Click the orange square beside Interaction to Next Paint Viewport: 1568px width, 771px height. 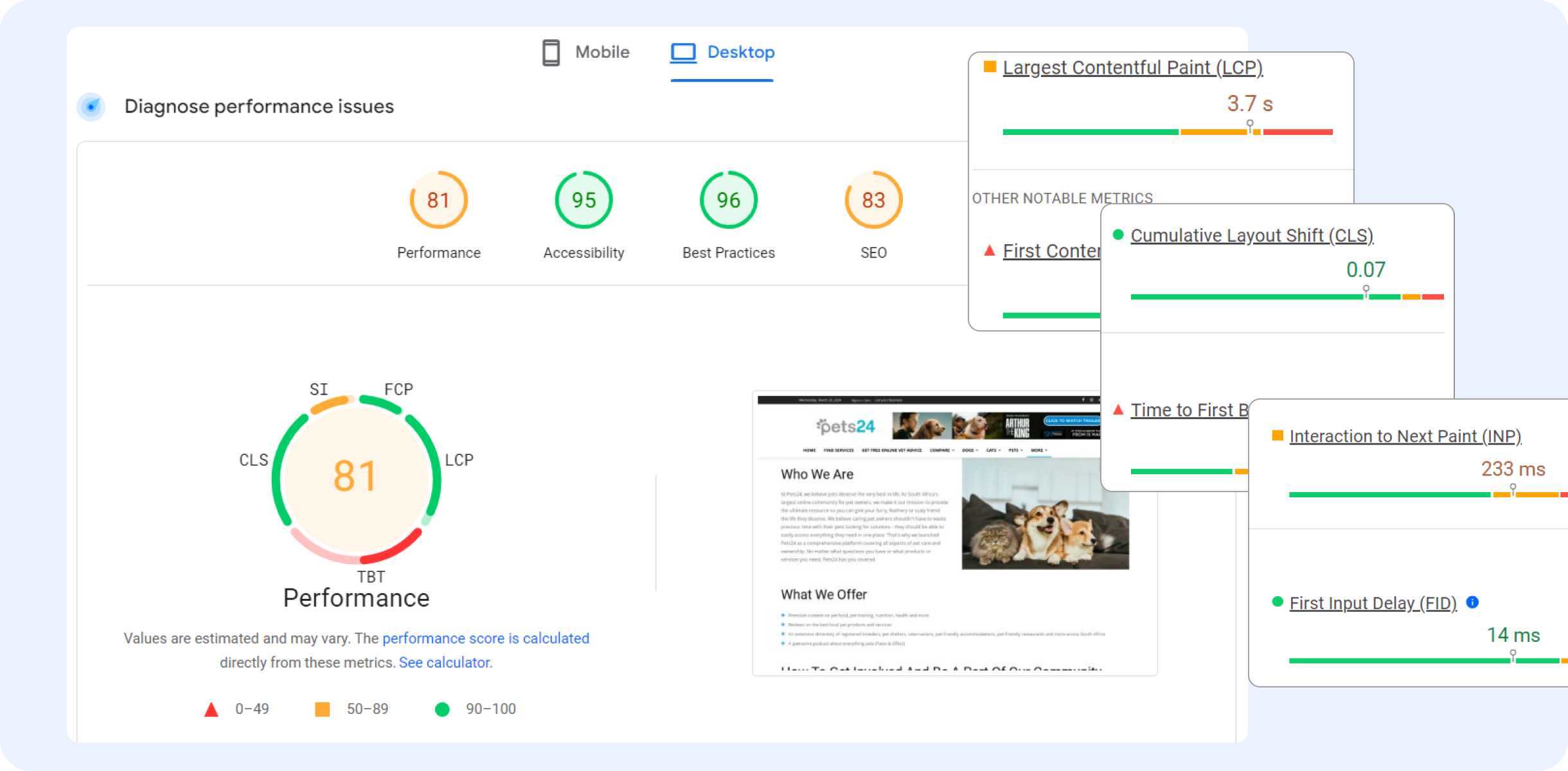(x=1278, y=436)
